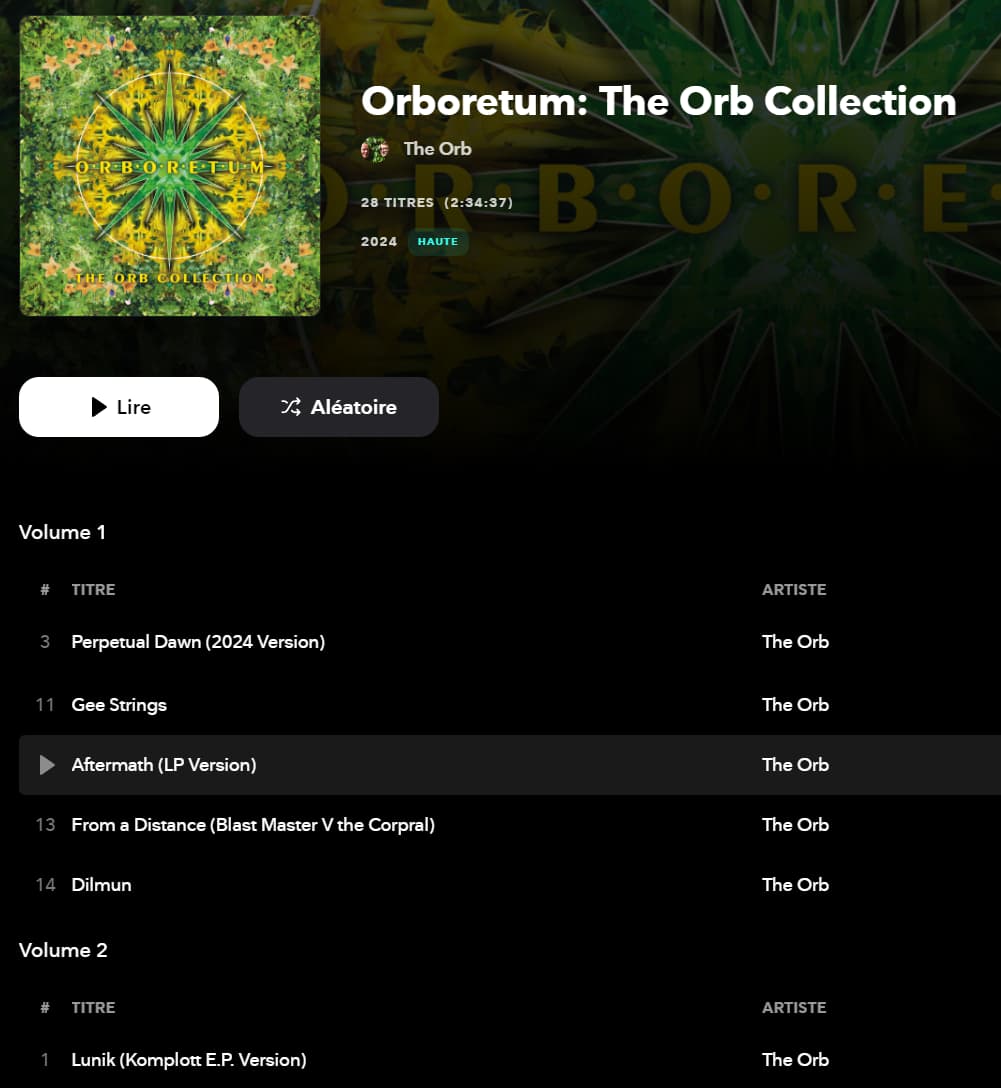Click the Volume 2 section heading
The width and height of the screenshot is (1001, 1088).
(x=63, y=950)
